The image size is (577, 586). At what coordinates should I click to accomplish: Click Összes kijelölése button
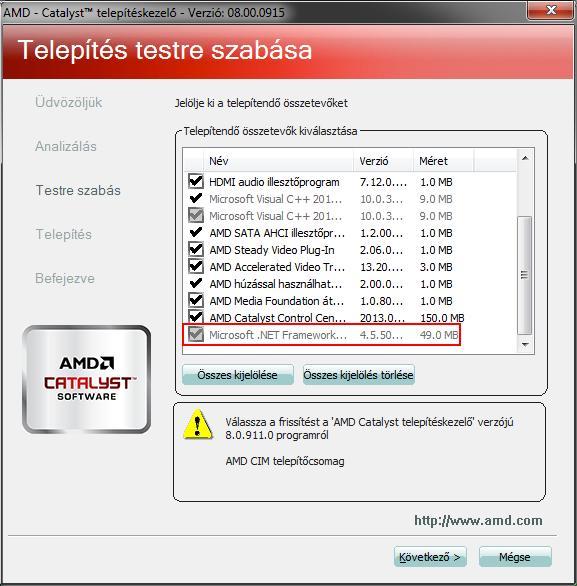pos(238,375)
